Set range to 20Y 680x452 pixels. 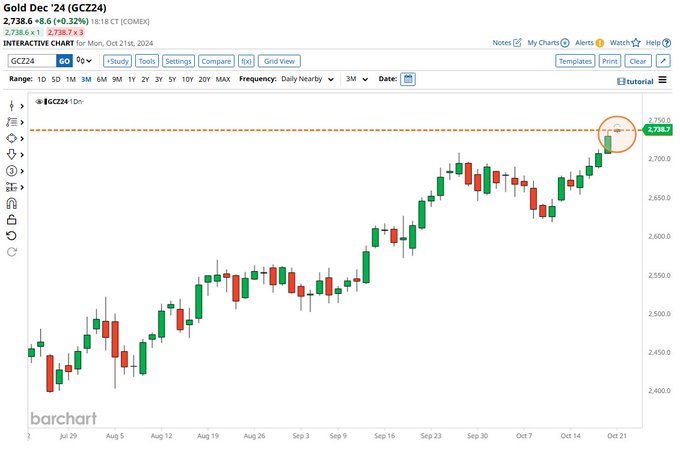pos(204,79)
